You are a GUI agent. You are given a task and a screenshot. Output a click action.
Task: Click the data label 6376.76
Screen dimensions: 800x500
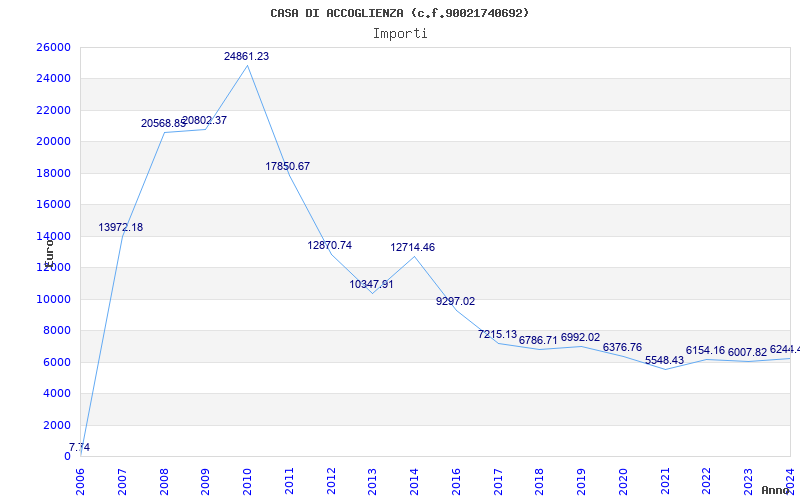pos(622,347)
